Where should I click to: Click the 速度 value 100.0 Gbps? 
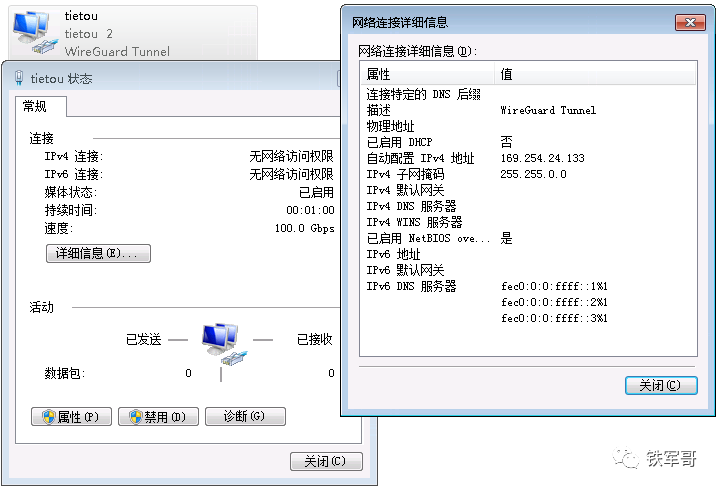304,228
